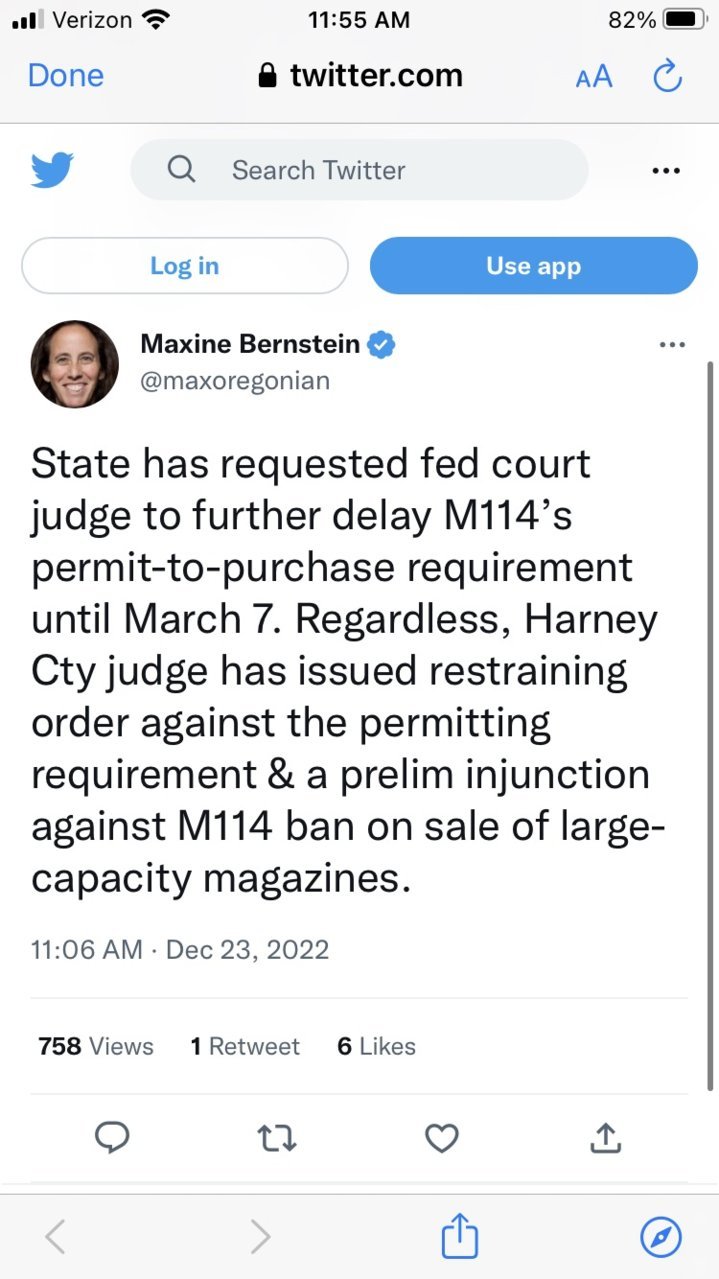Tap Done to close browser view
Viewport: 719px width, 1279px height.
66,76
